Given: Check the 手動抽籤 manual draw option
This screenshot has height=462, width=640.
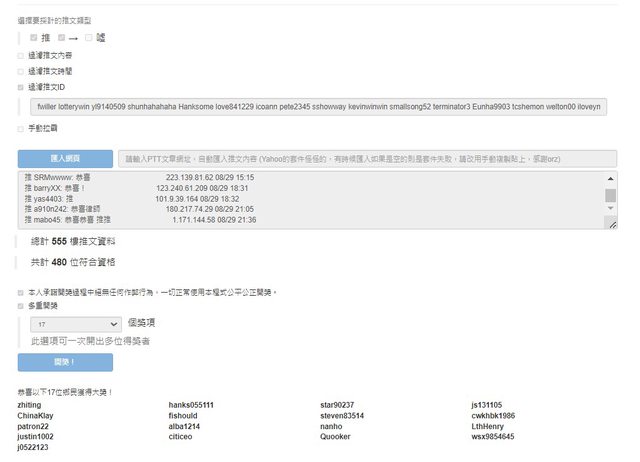Looking at the screenshot, I should pyautogui.click(x=21, y=128).
